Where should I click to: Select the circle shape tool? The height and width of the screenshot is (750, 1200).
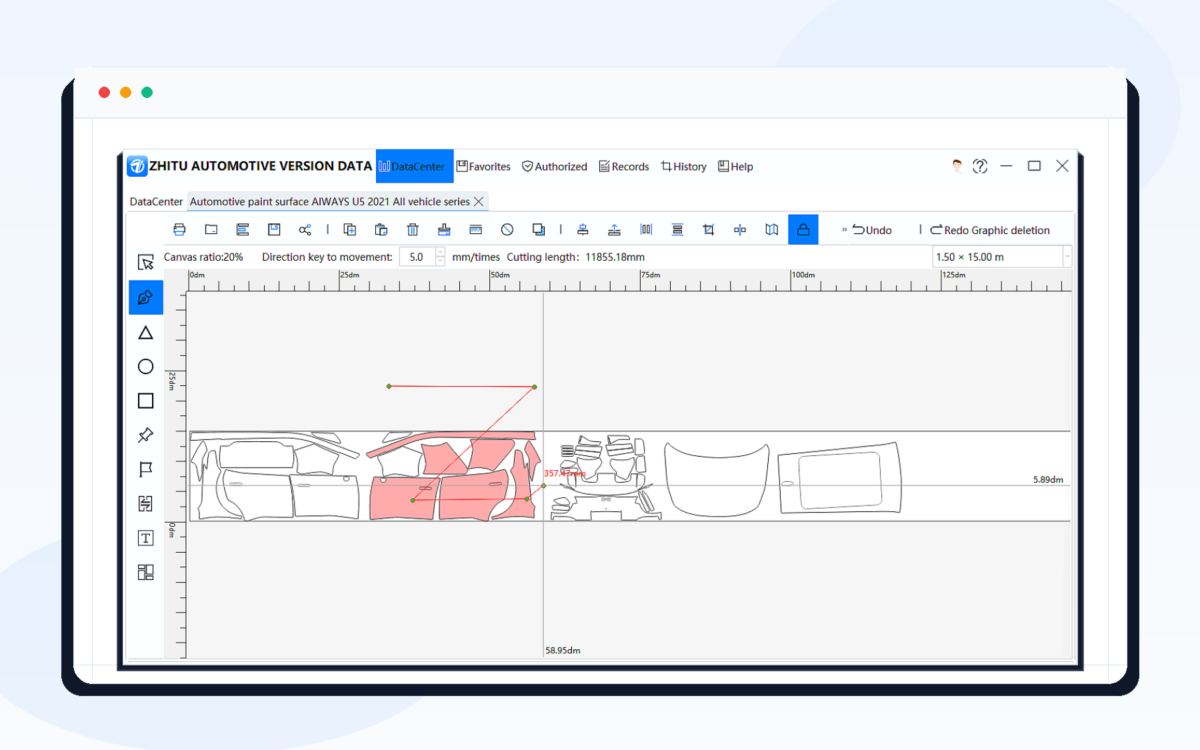coord(146,366)
